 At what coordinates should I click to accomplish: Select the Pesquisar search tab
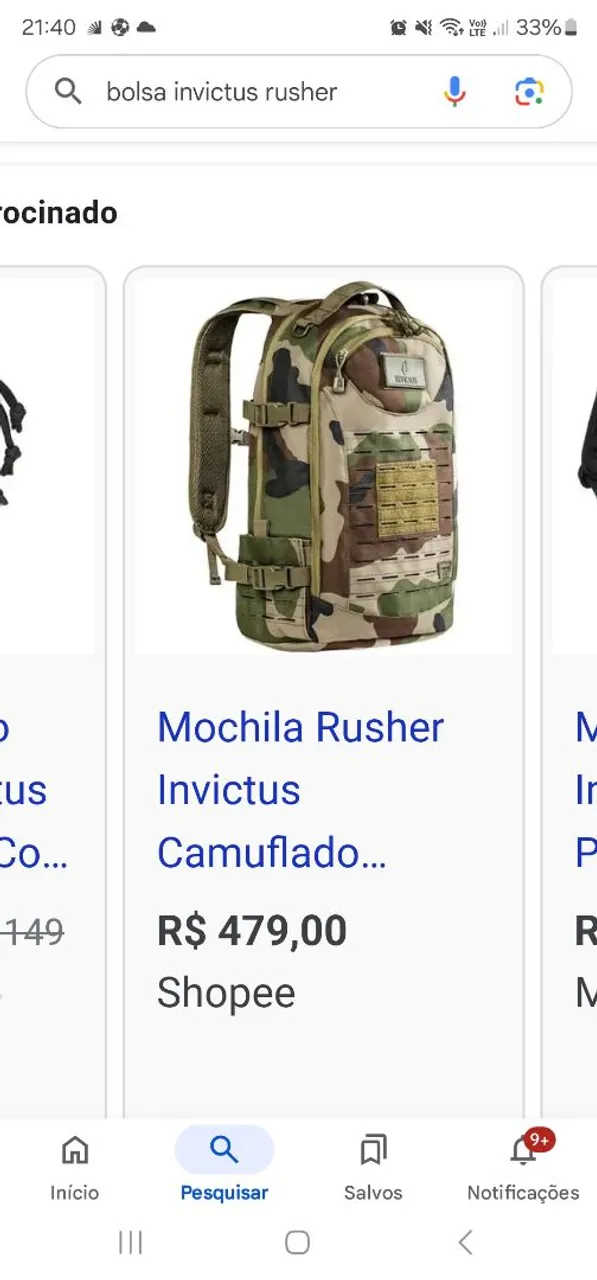click(224, 1166)
